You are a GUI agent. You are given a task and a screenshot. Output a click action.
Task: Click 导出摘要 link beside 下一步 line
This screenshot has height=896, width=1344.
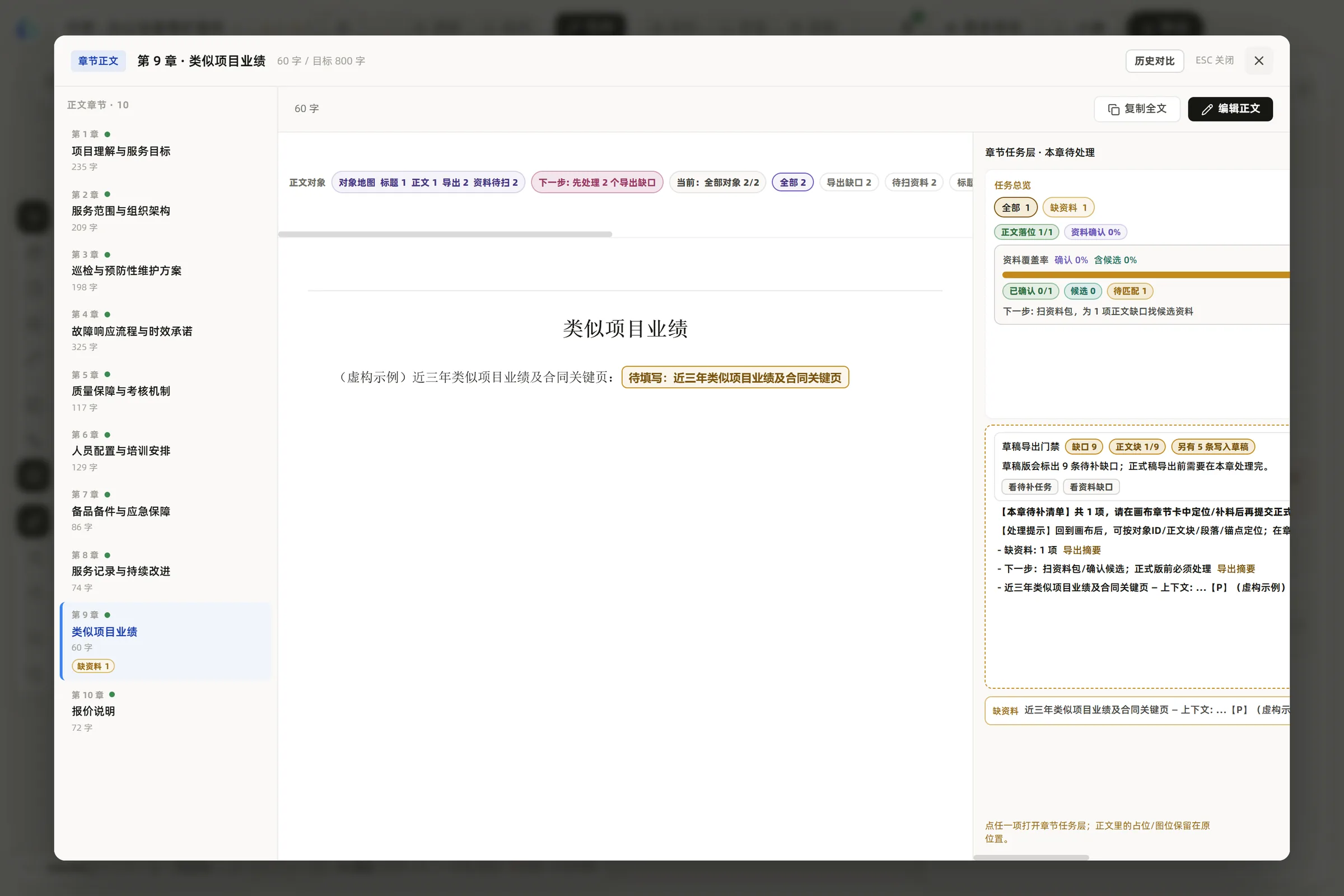tap(1236, 568)
